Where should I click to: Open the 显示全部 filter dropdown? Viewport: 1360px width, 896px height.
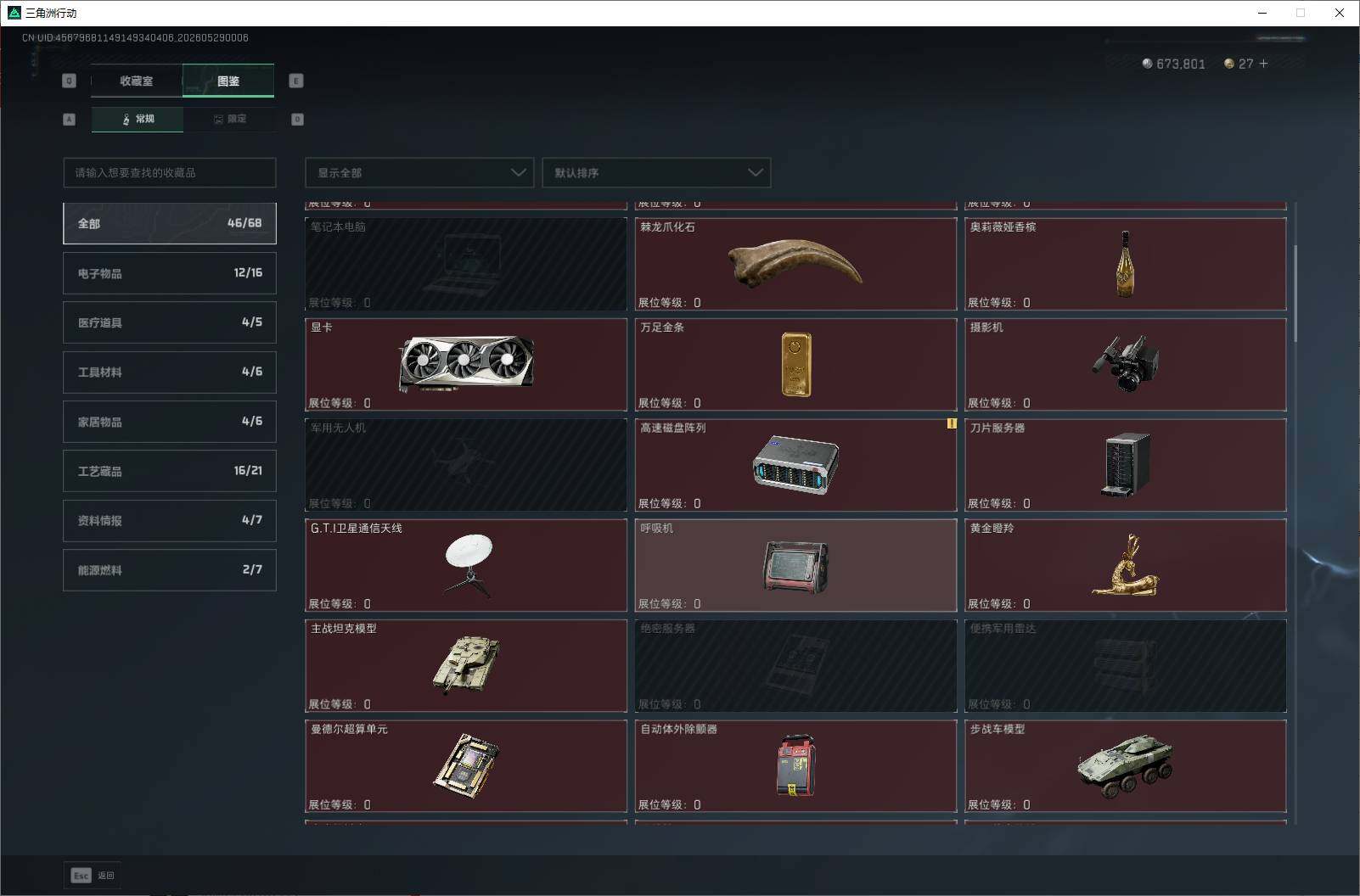[419, 172]
